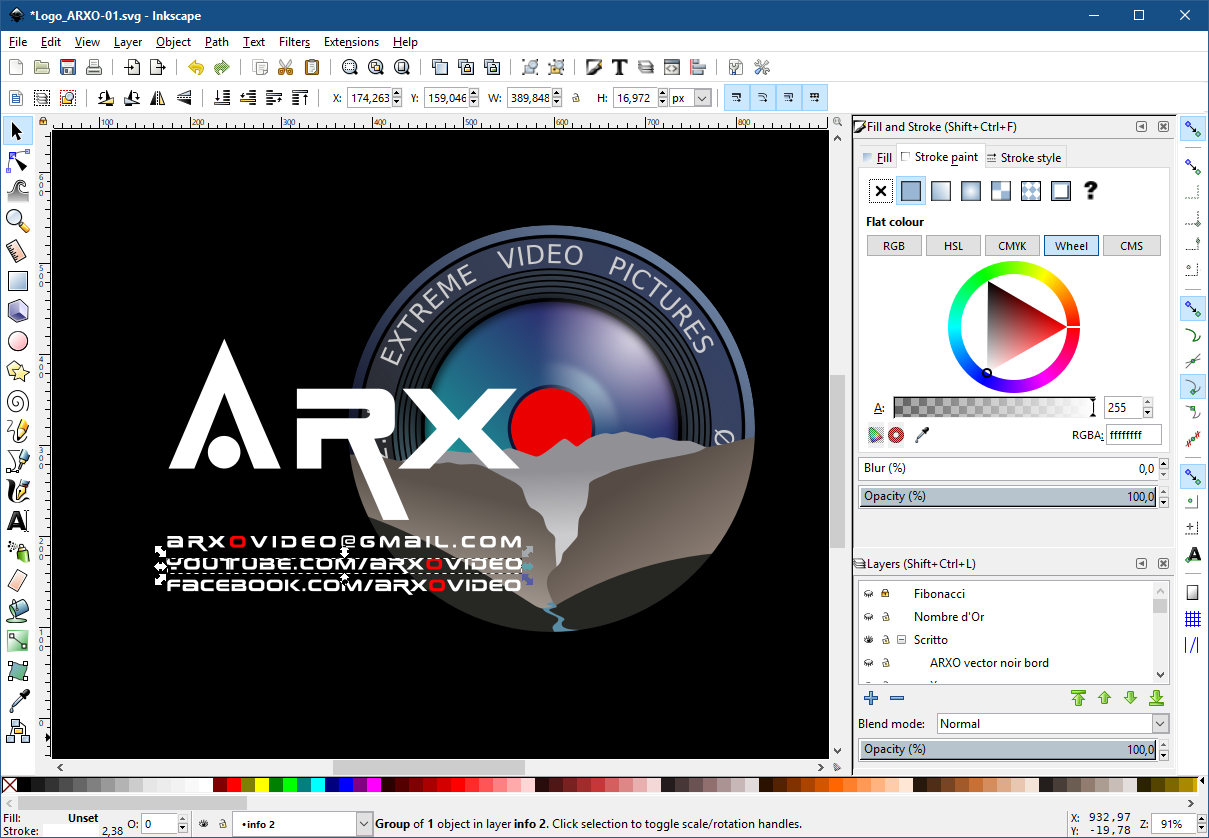Toggle width/height ratio lock
Viewport: 1209px width, 838px height.
click(x=575, y=98)
